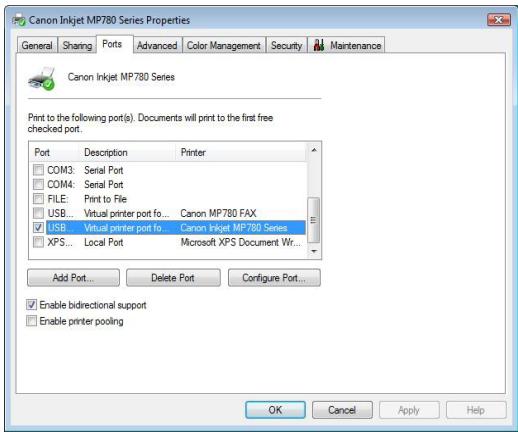This screenshot has height=432, width=518.
Task: Select the COM4 'Serial Port' description
Action: (104, 184)
